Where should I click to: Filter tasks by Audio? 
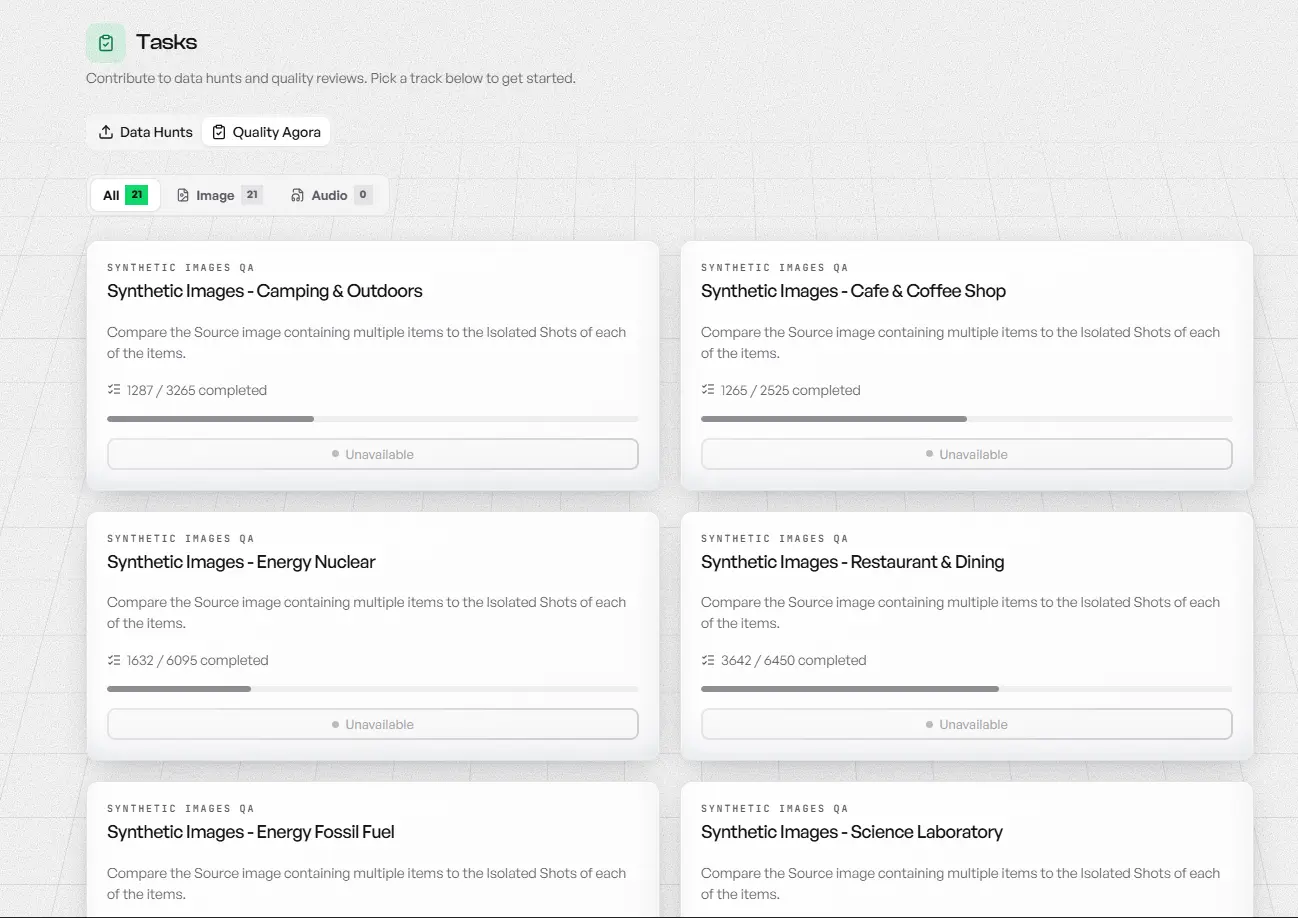point(331,195)
